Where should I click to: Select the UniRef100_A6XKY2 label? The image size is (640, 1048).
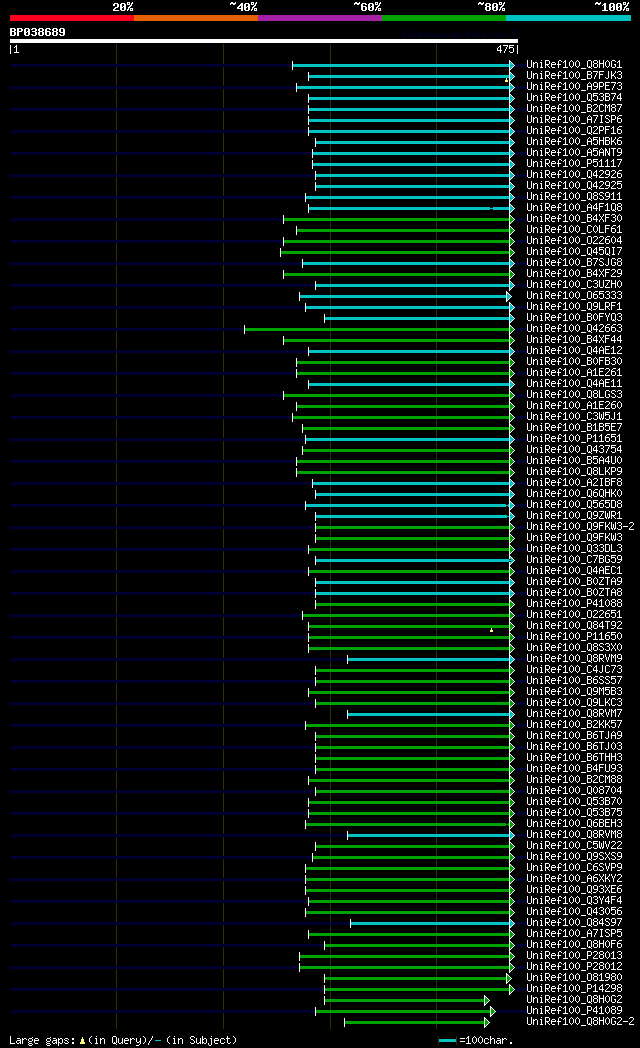point(574,879)
